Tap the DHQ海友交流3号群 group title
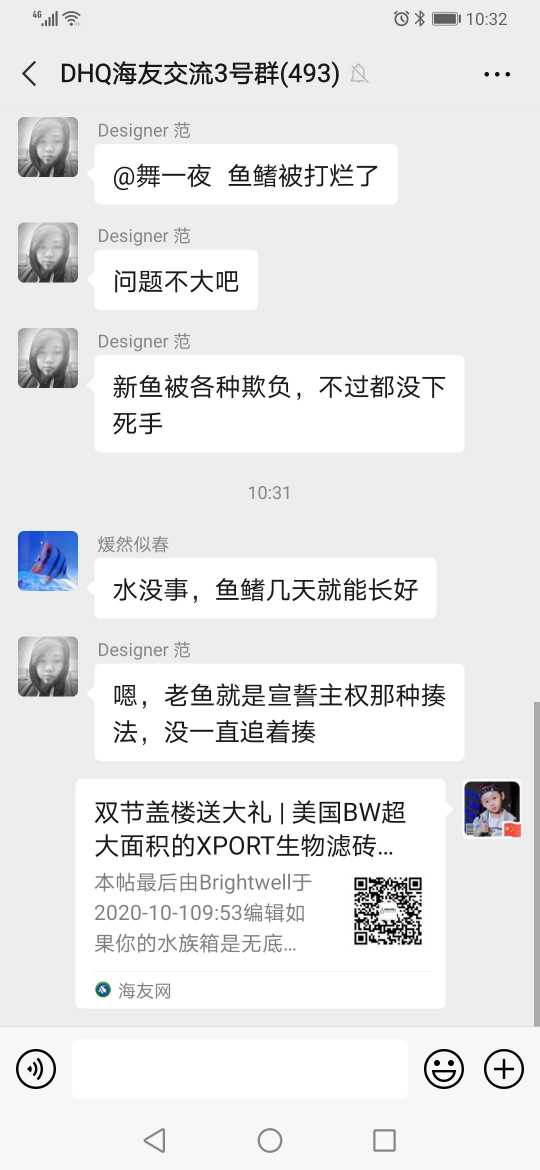This screenshot has height=1170, width=540. 200,74
